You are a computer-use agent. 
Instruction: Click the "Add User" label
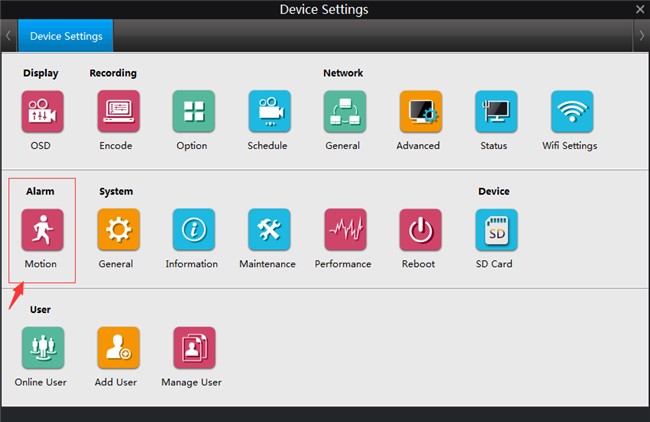click(x=116, y=382)
